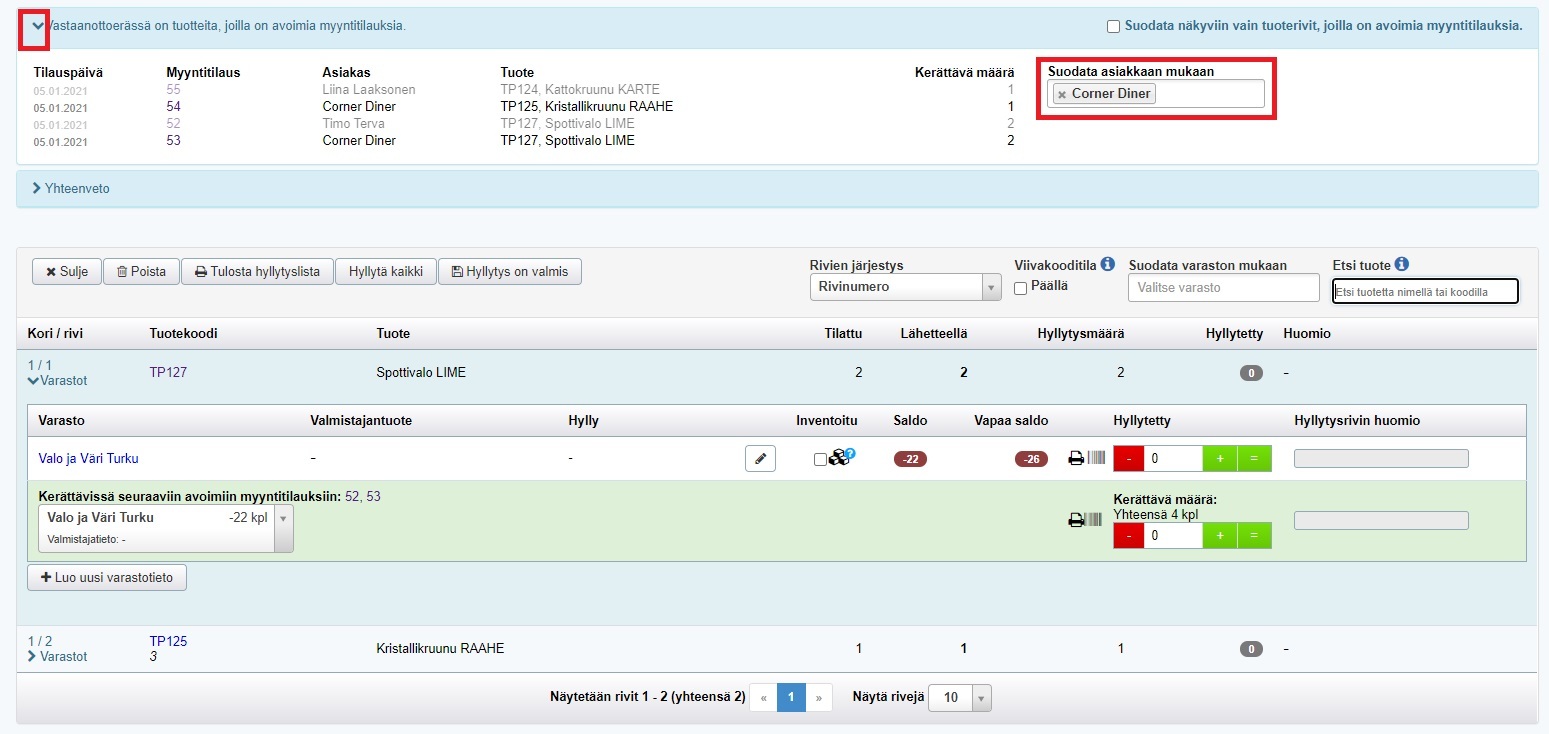
Task: Tick the Inventoitu checkbox
Action: click(x=820, y=460)
